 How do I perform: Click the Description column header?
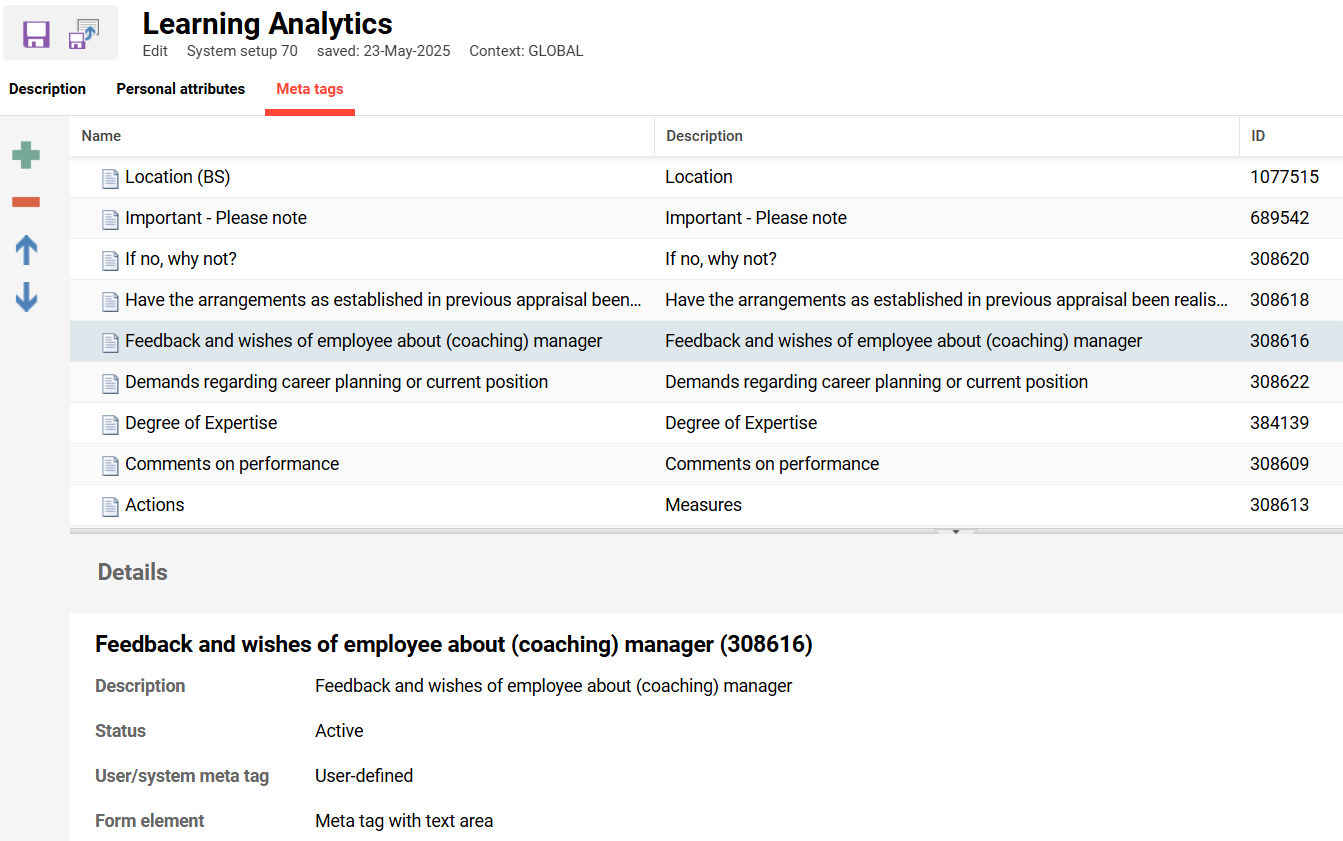click(704, 136)
